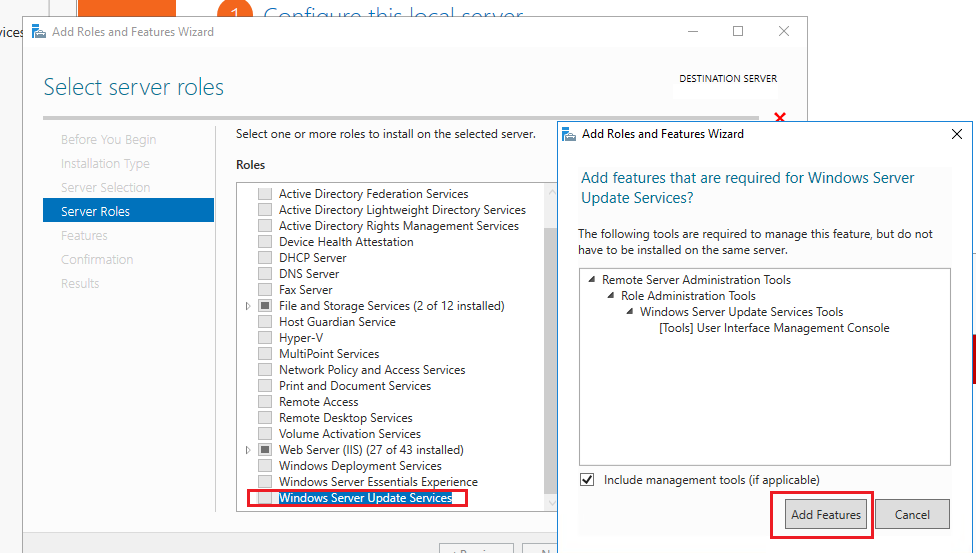Select Remote Server Administration Tools text
Image resolution: width=976 pixels, height=553 pixels.
pyautogui.click(x=696, y=280)
